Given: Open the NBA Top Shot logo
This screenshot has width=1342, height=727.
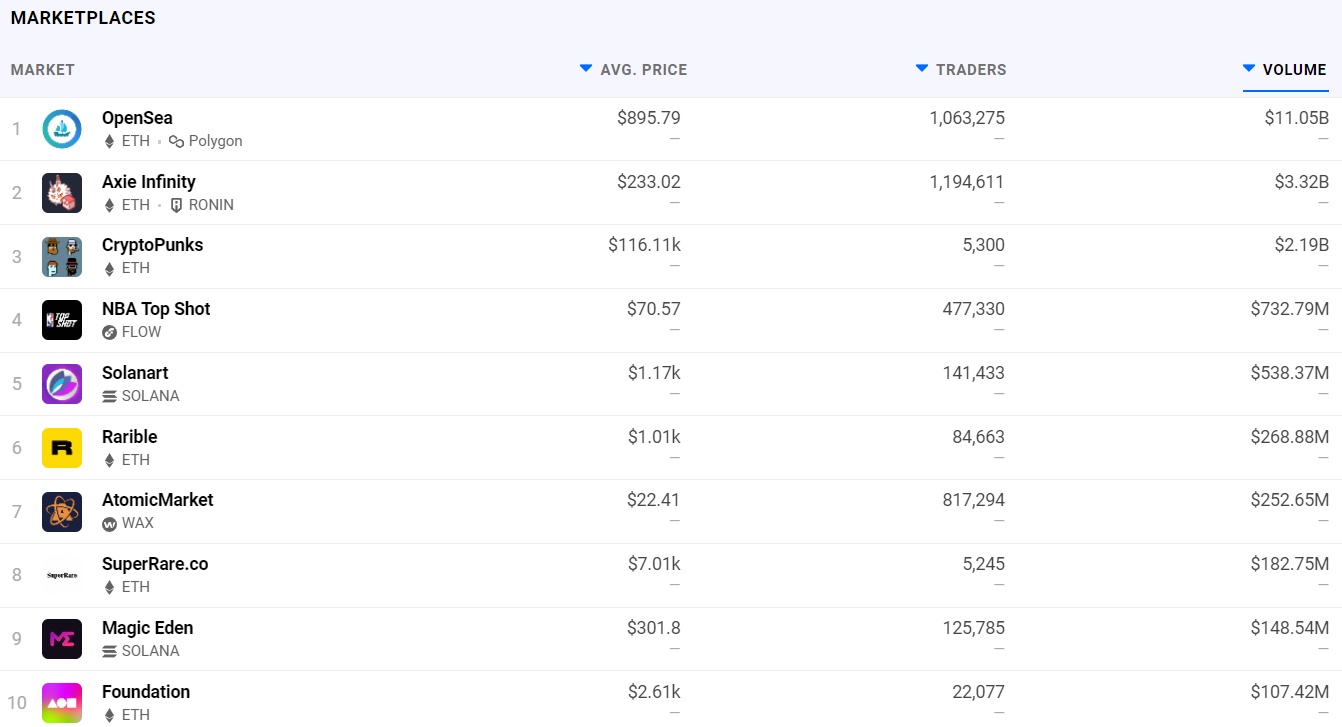Looking at the screenshot, I should (62, 320).
